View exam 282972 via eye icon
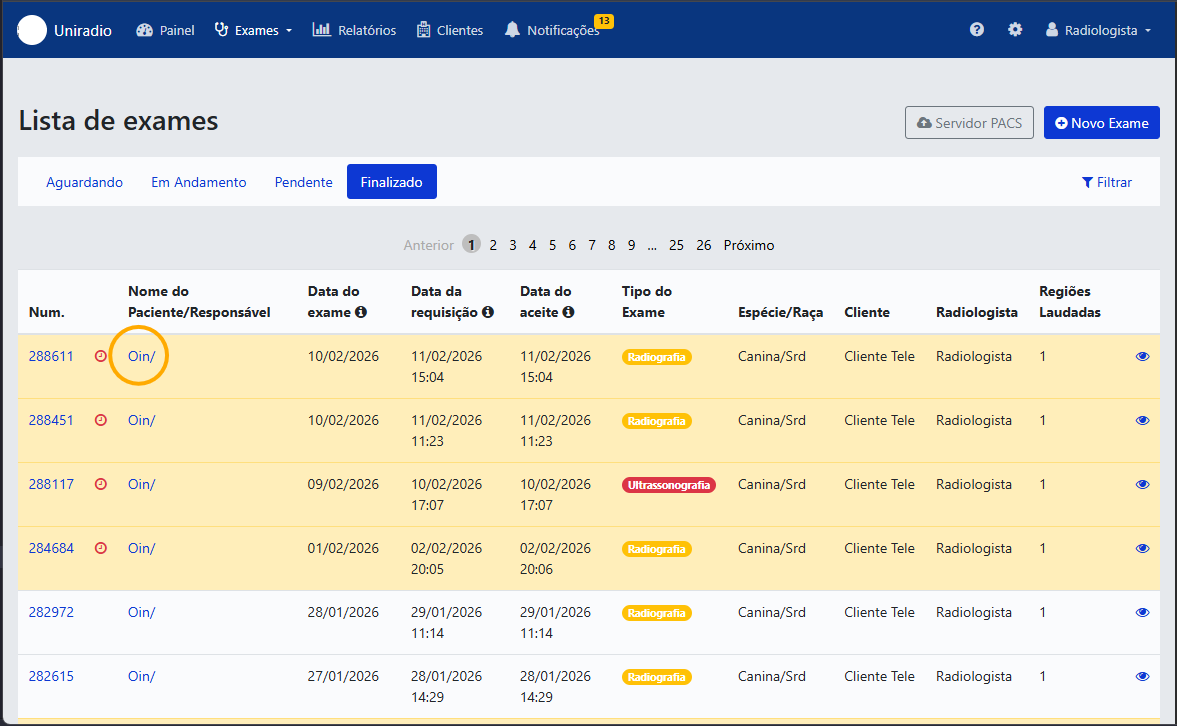This screenshot has width=1177, height=726. coord(1142,613)
